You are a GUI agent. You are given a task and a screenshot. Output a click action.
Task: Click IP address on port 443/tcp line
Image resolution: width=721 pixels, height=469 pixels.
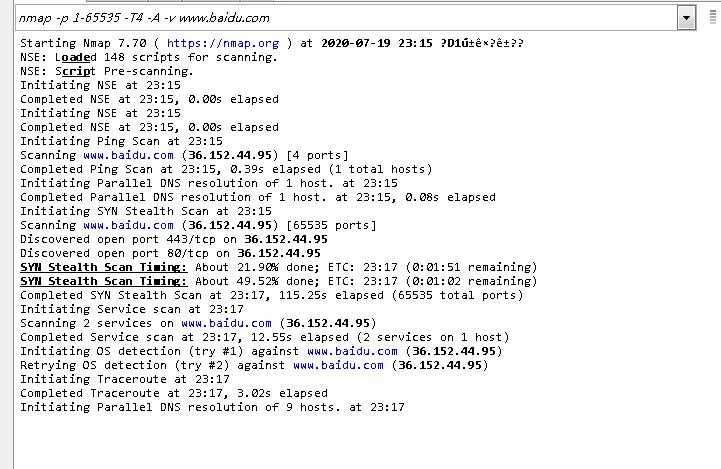click(x=286, y=239)
